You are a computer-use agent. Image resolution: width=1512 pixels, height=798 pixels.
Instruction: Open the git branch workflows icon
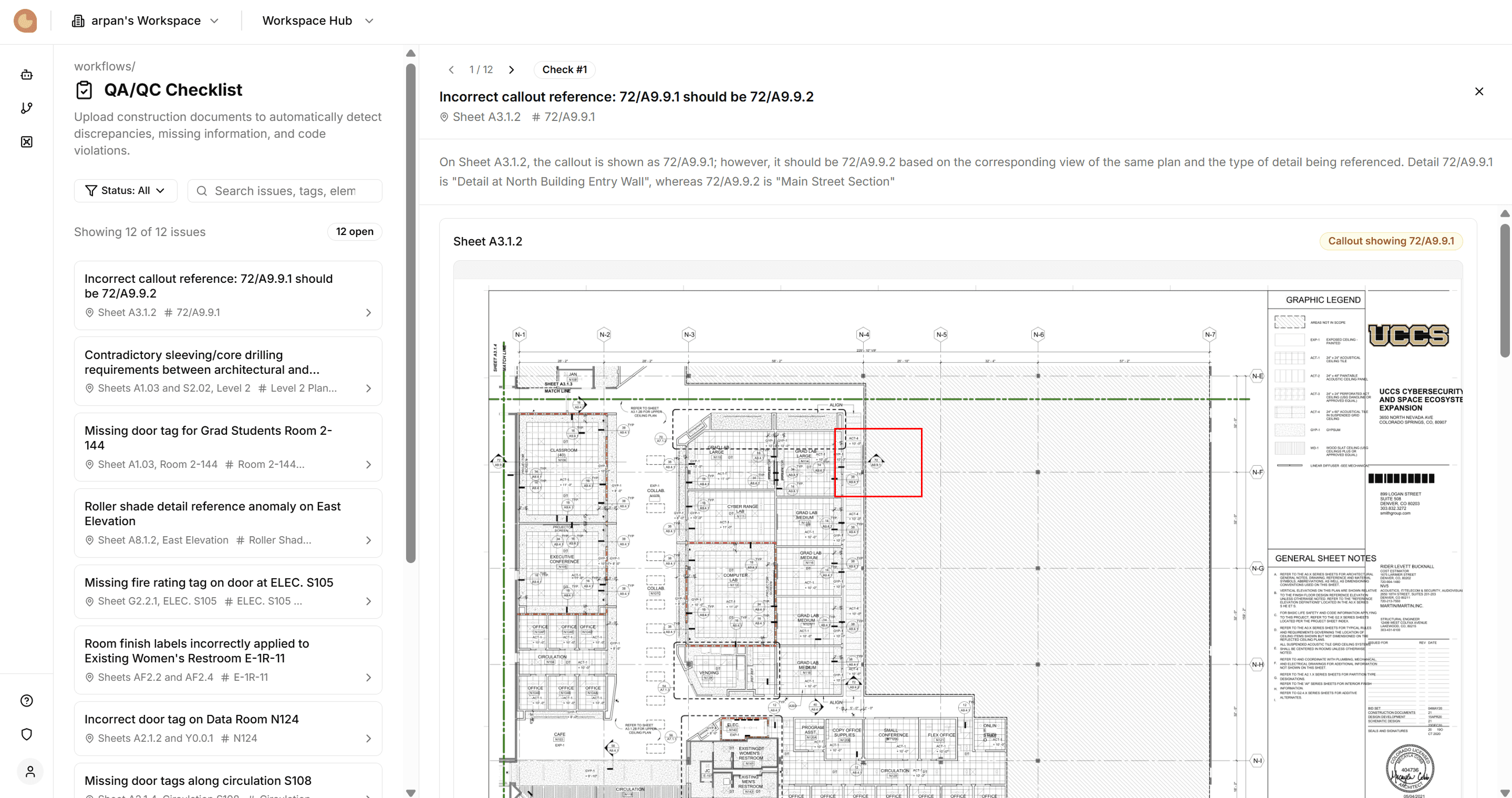[x=26, y=108]
